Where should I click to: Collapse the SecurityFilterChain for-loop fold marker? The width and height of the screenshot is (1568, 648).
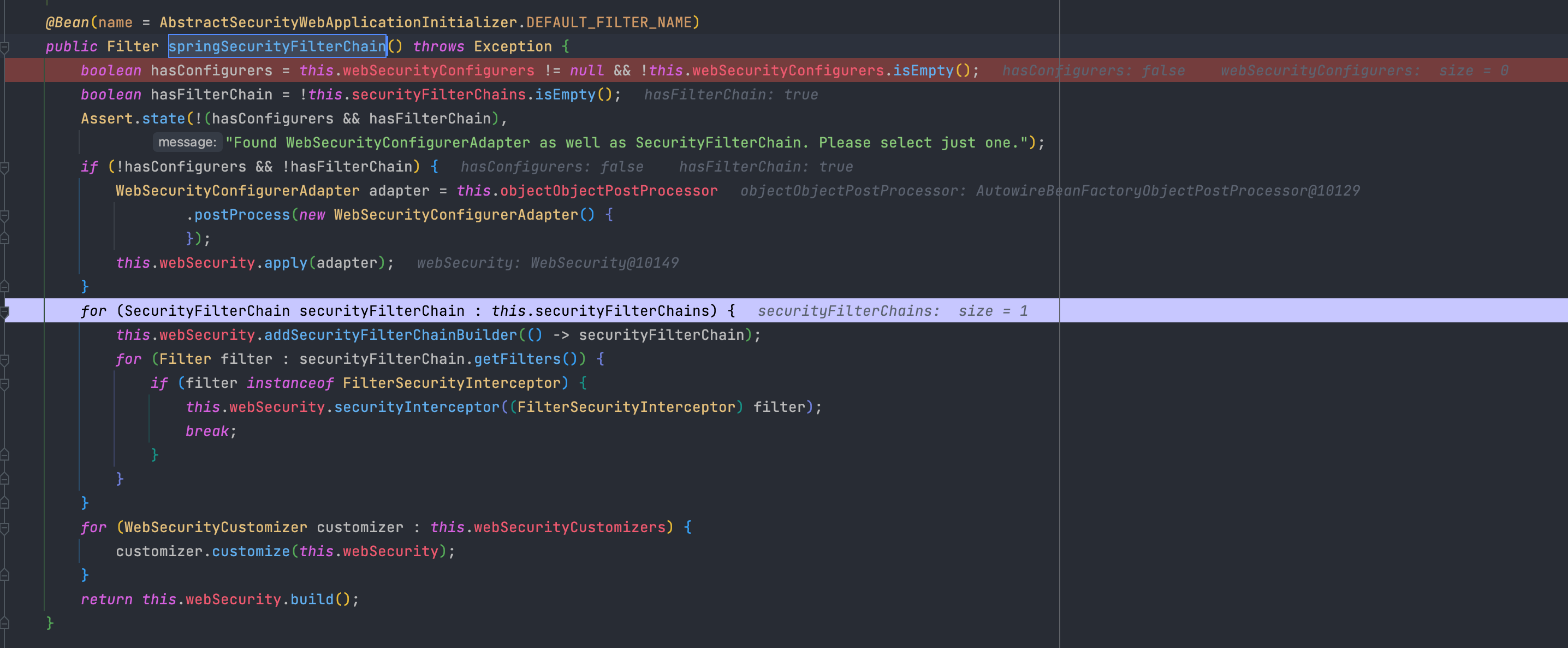pos(4,311)
